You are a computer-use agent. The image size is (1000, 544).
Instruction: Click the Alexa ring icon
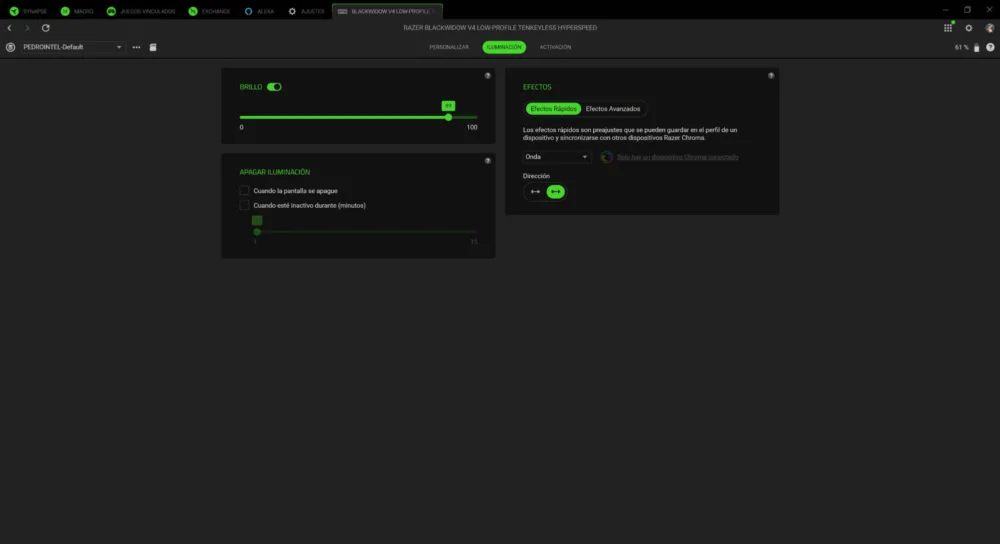pyautogui.click(x=249, y=11)
